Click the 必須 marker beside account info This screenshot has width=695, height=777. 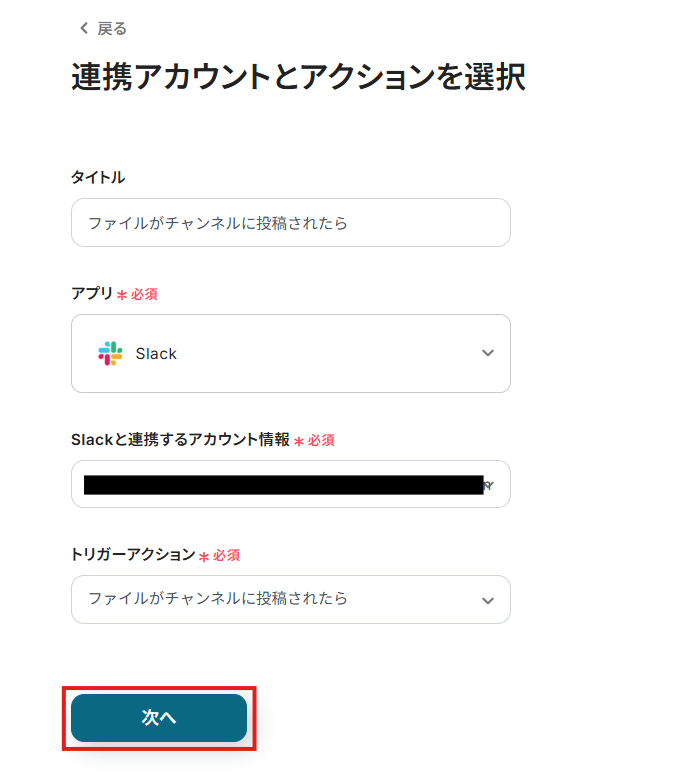[x=321, y=440]
